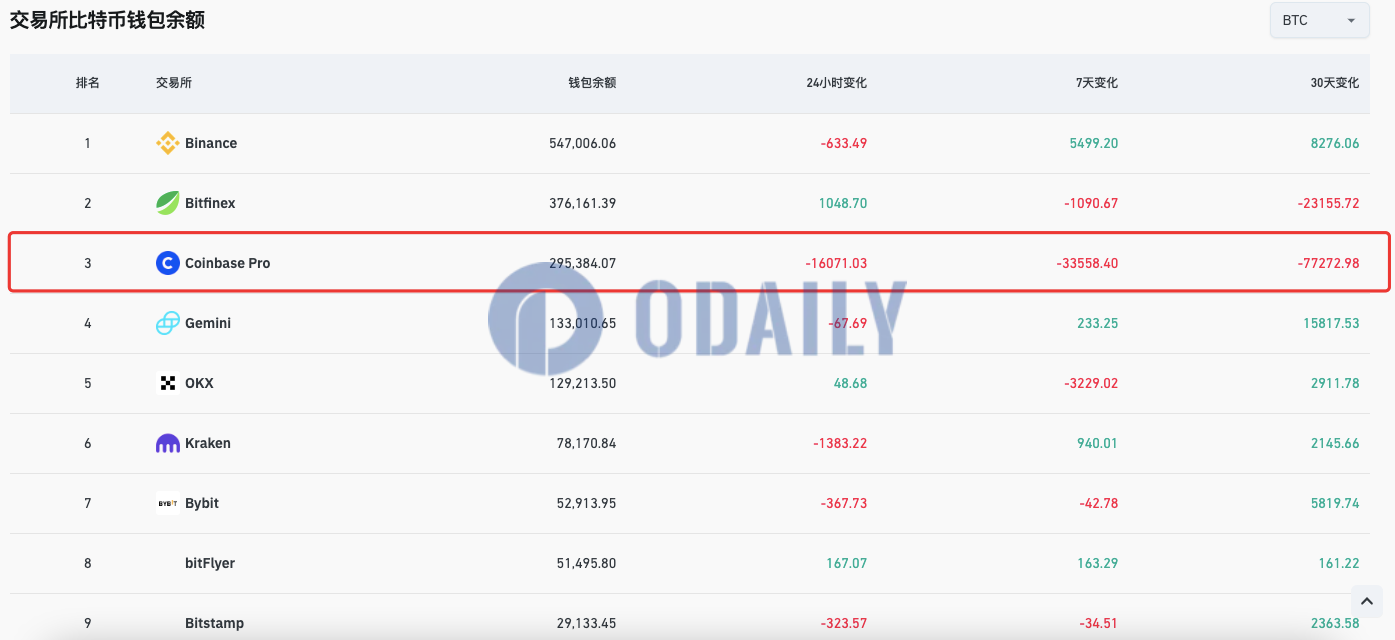The width and height of the screenshot is (1395, 640).
Task: Click the Binance logo icon
Action: coord(168,143)
